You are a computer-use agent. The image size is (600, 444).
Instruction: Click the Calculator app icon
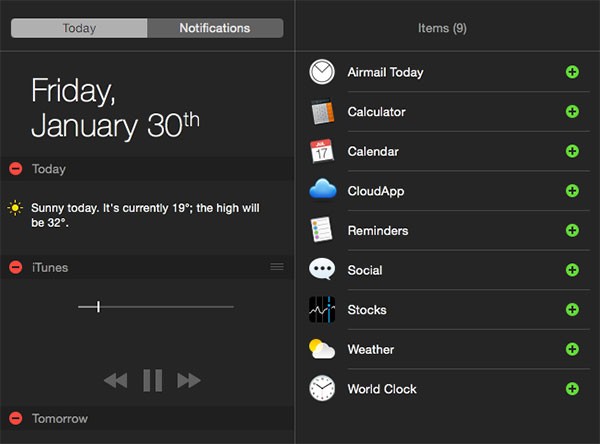(x=322, y=111)
